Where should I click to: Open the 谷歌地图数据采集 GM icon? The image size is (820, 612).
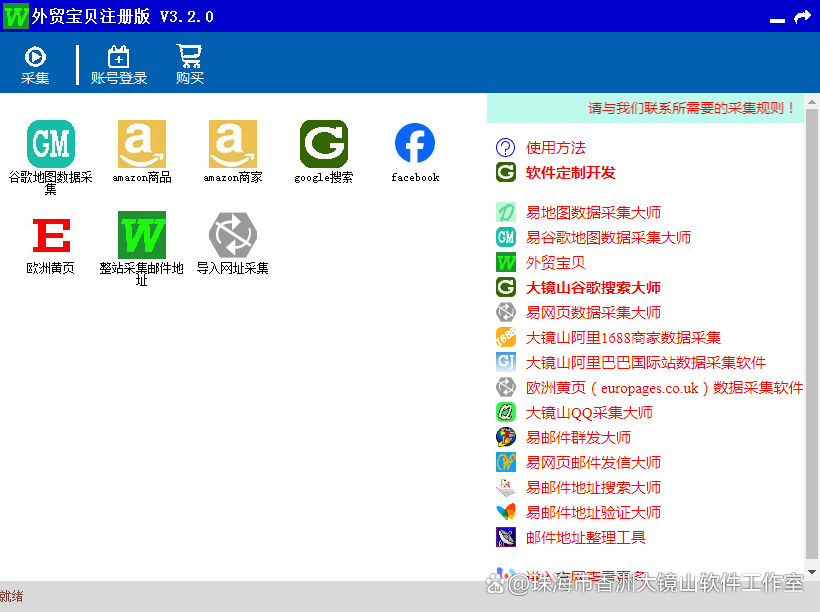[50, 145]
